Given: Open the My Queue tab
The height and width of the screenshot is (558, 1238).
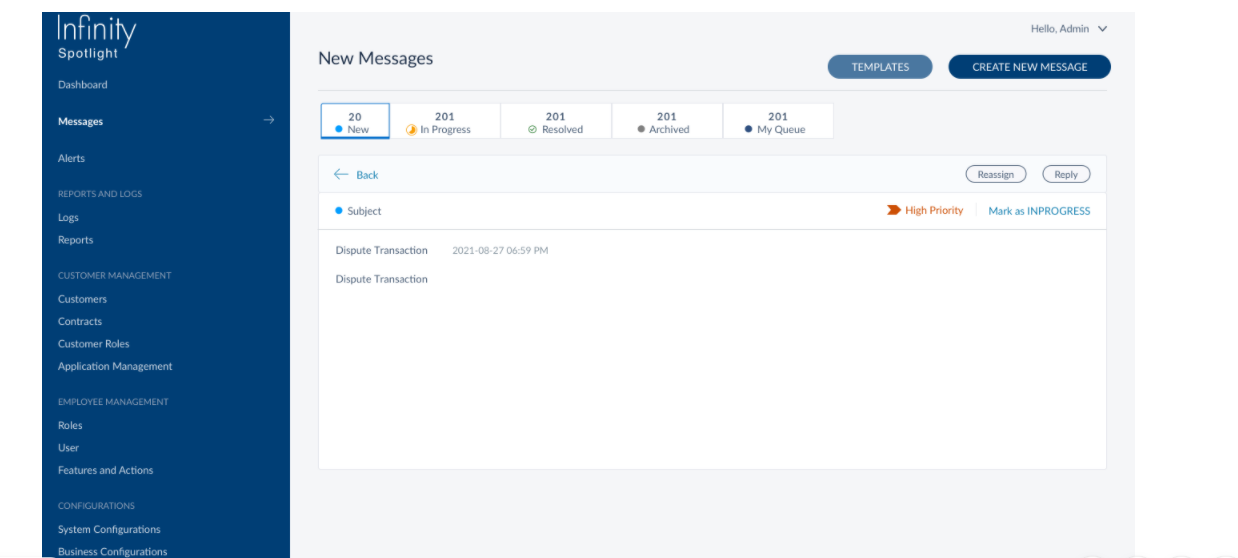Looking at the screenshot, I should click(777, 122).
